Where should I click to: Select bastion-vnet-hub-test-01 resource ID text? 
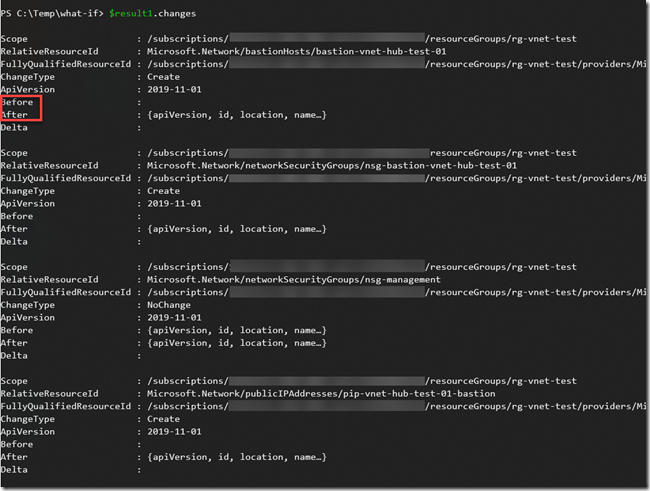[x=296, y=51]
